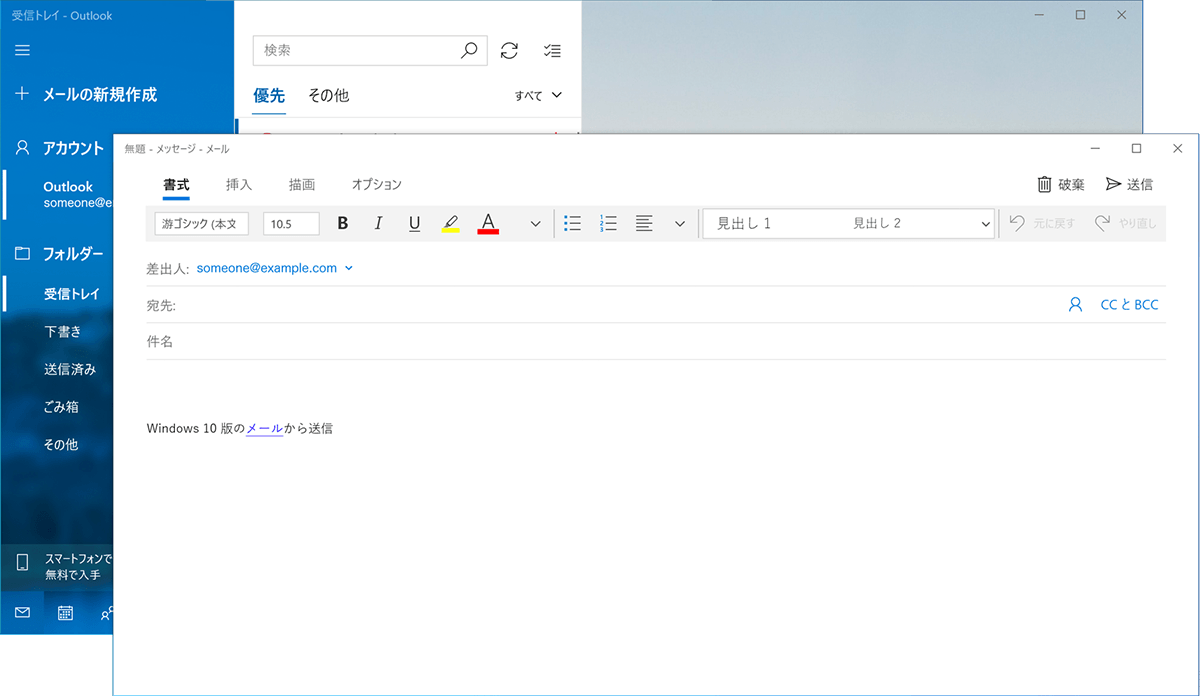Choose the 見出し 2 style
This screenshot has width=1200, height=696.
(877, 223)
